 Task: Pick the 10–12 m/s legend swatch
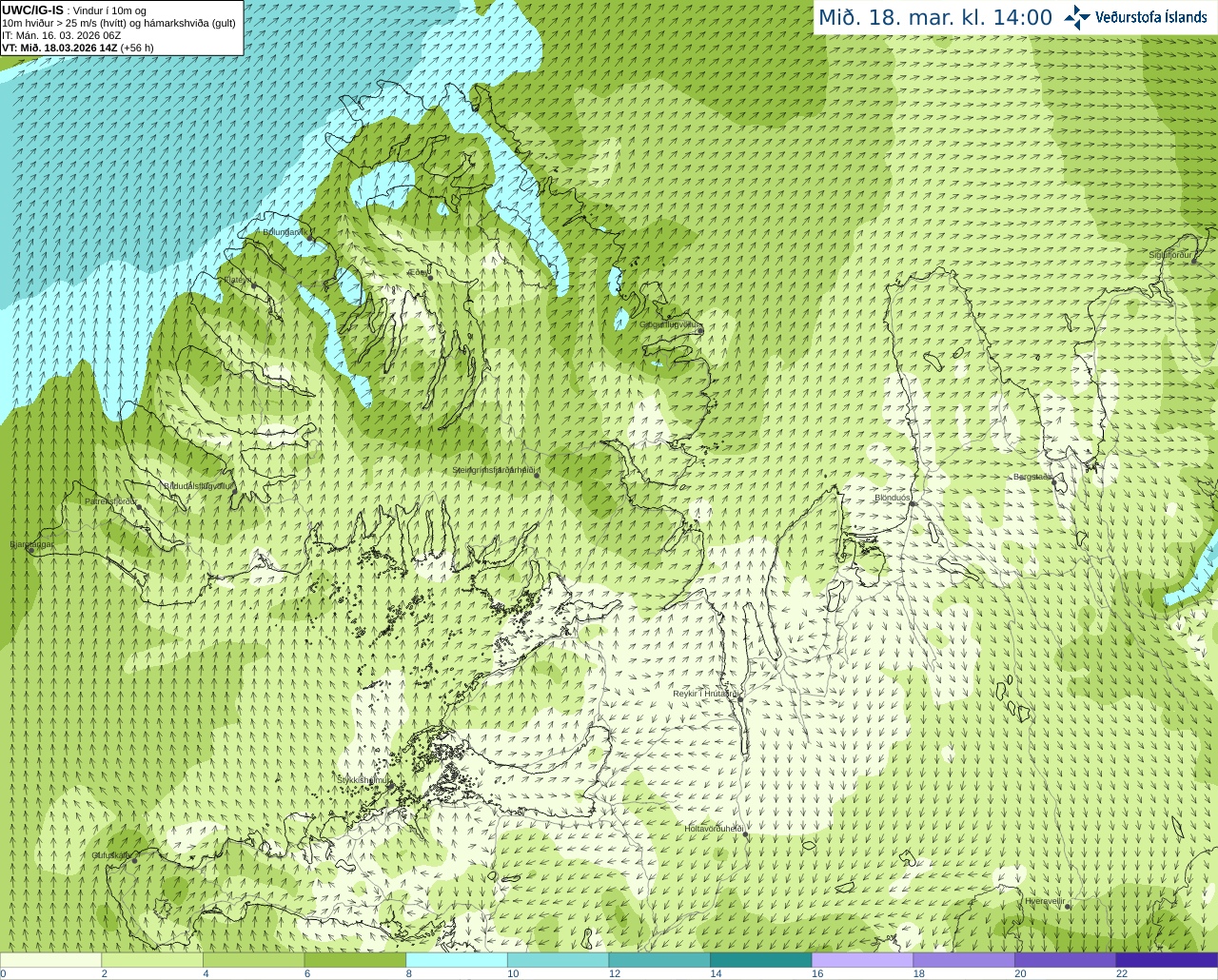point(558,960)
